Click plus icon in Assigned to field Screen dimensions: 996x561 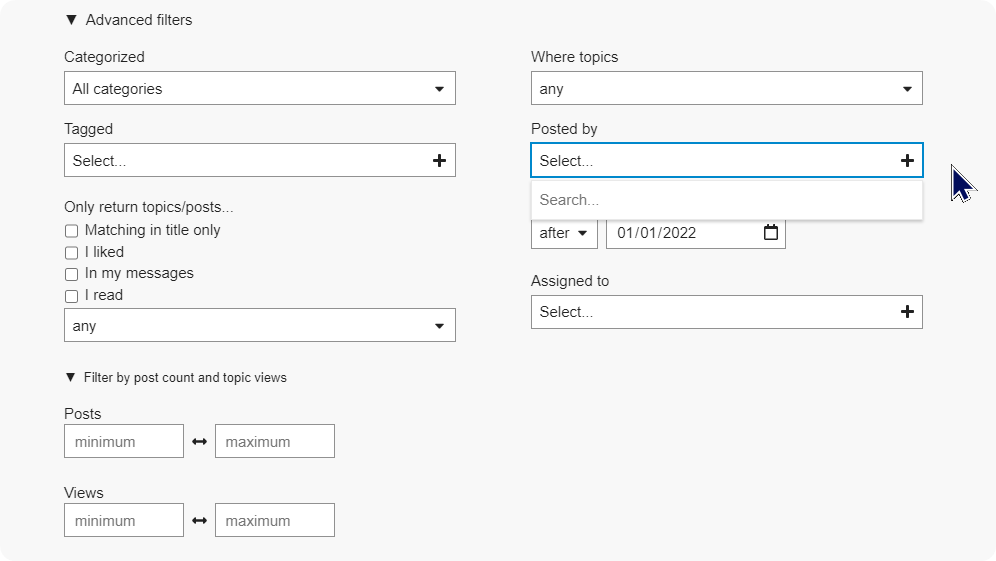pos(907,312)
